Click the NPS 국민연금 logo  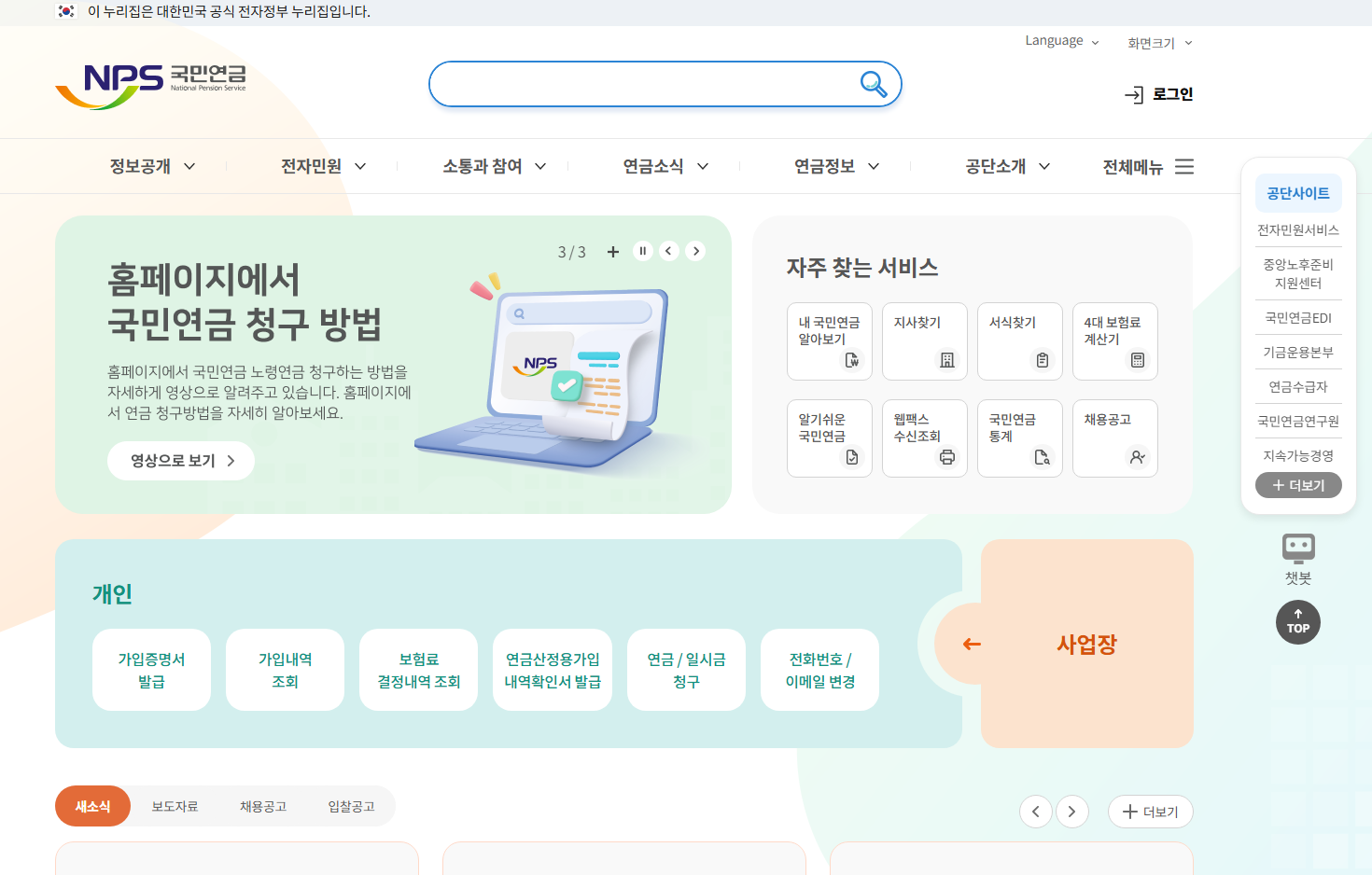150,86
